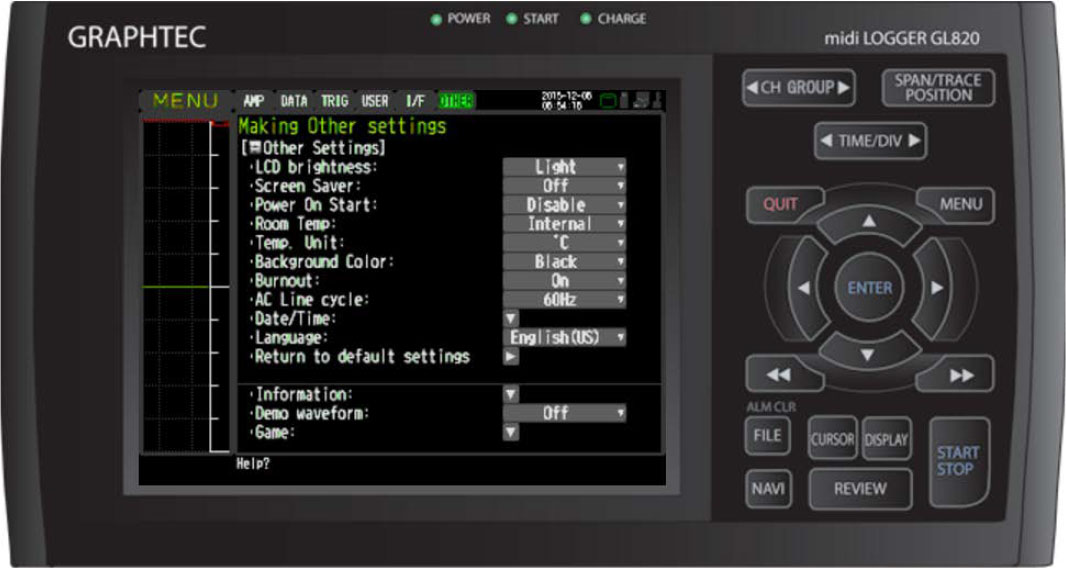This screenshot has height=568, width=1066.
Task: Switch to the I/F tab
Action: (415, 101)
